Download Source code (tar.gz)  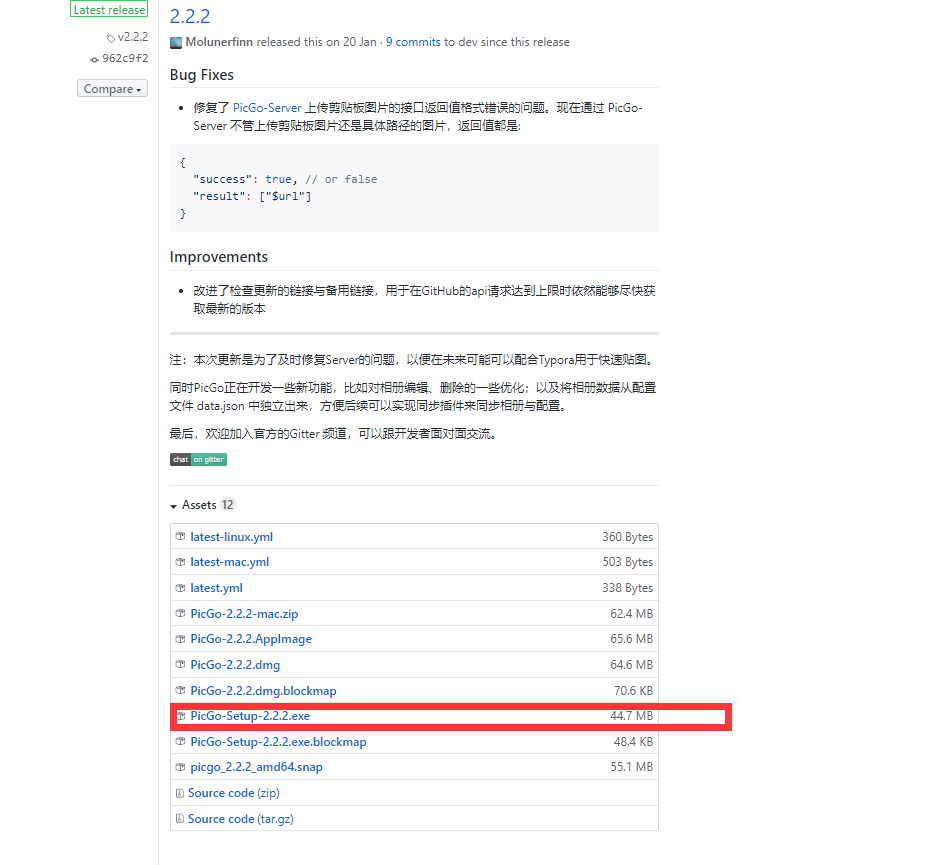click(241, 818)
